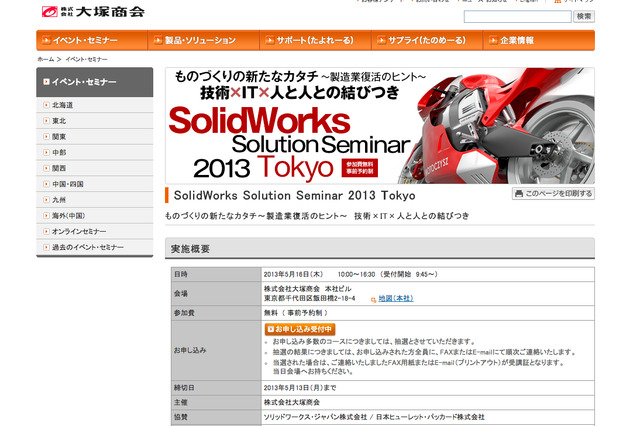Click the 無料(事前予約制) fee text
This screenshot has width=640, height=426.
296,313
